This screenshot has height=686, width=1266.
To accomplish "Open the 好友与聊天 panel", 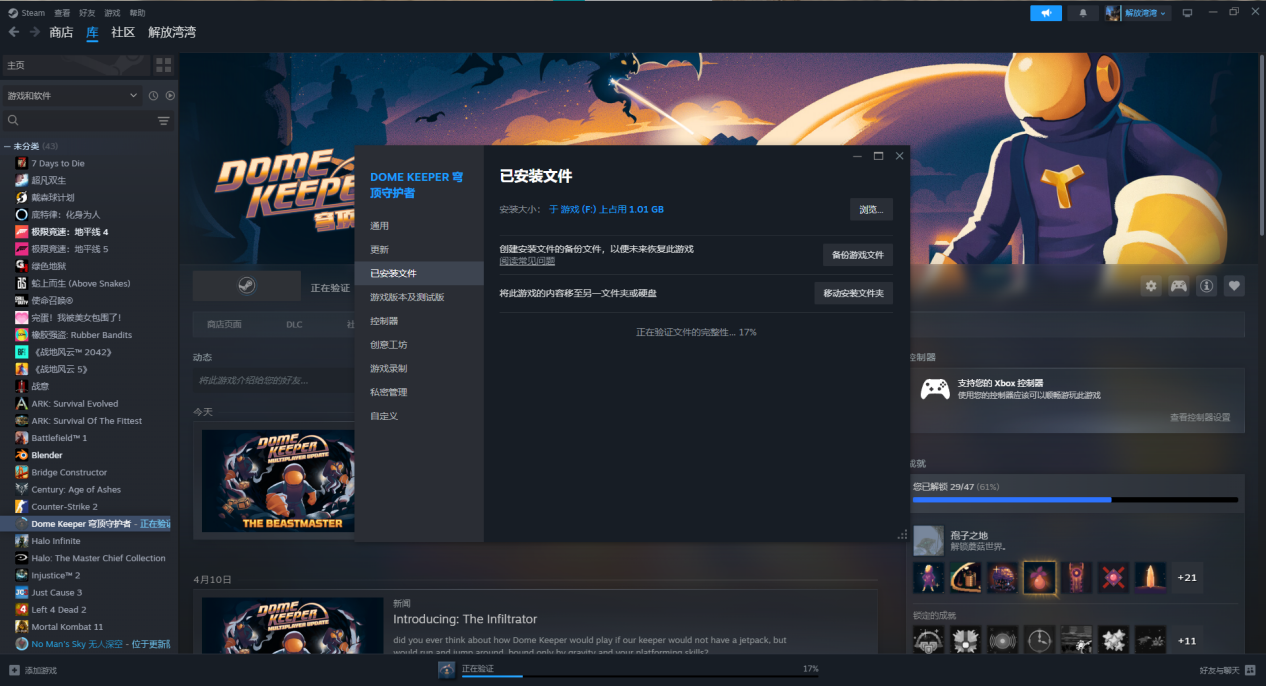I will 1225,670.
